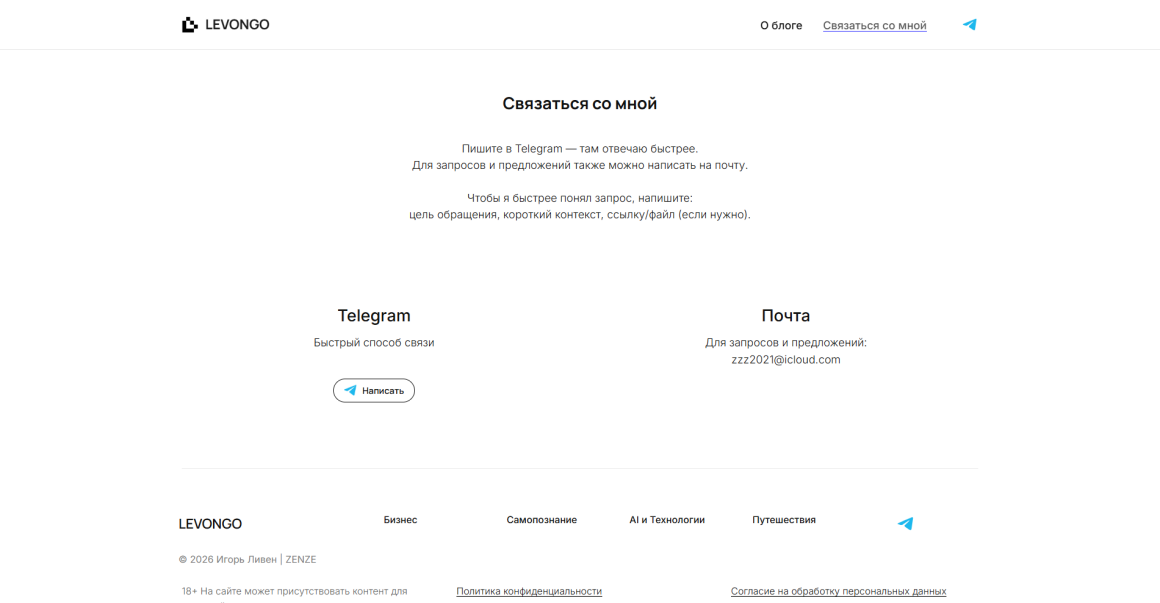Select Связаться со мной in top navigation
Screen dimensions: 1160x603
tap(874, 26)
